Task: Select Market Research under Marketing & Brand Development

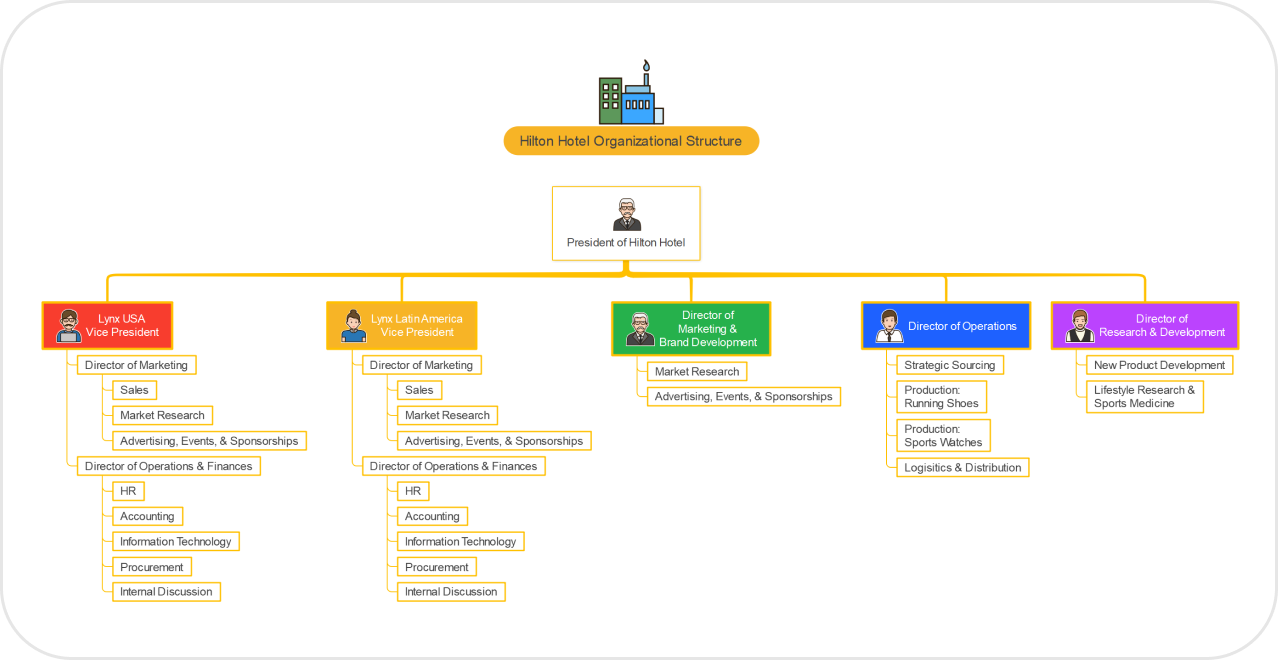Action: 697,372
